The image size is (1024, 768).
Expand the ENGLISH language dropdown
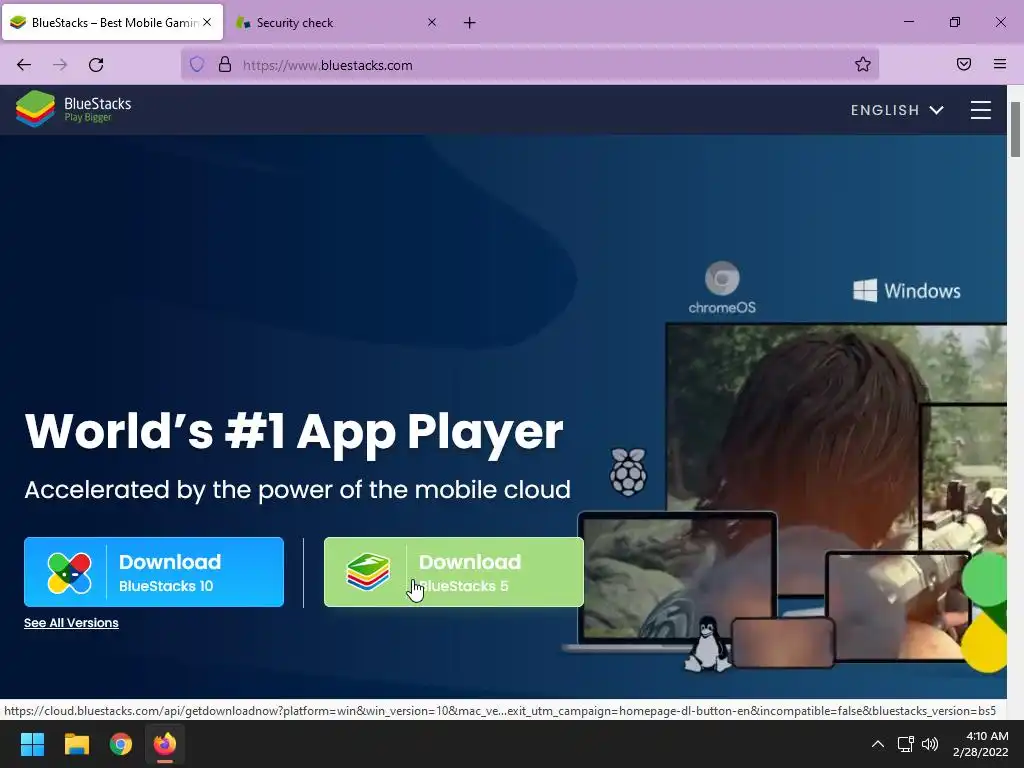[897, 110]
